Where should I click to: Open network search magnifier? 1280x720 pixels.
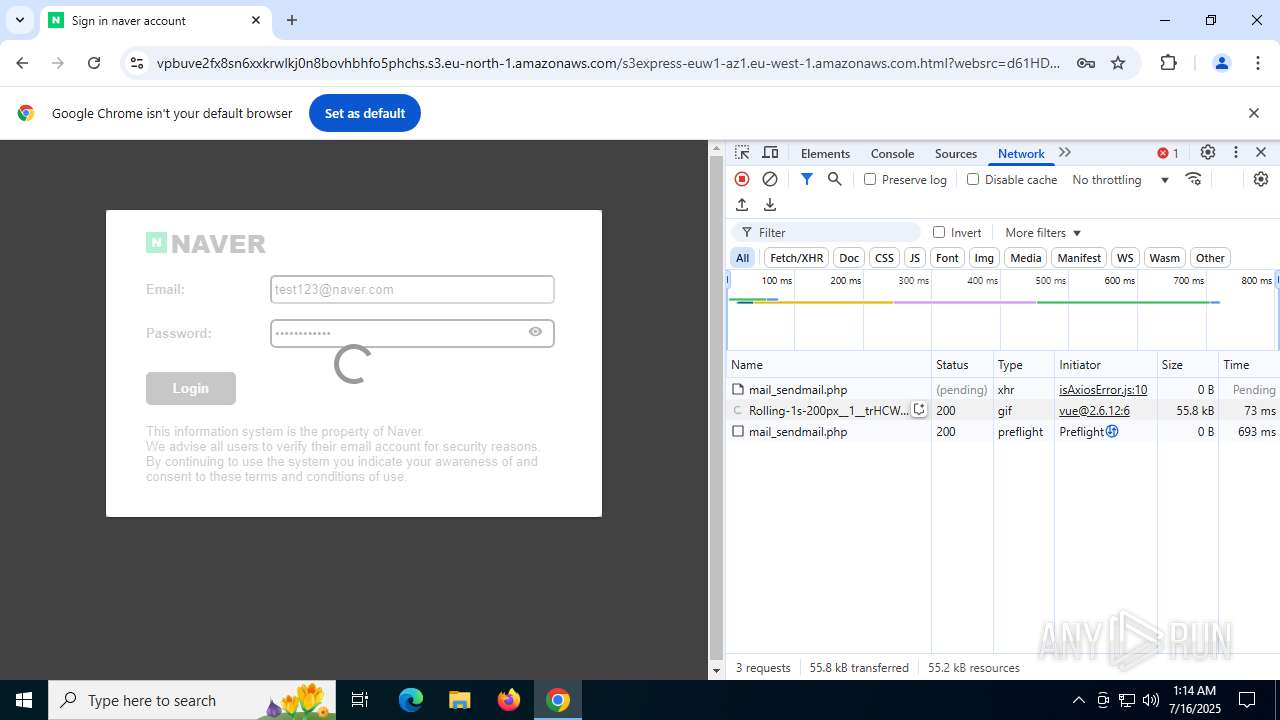point(834,179)
